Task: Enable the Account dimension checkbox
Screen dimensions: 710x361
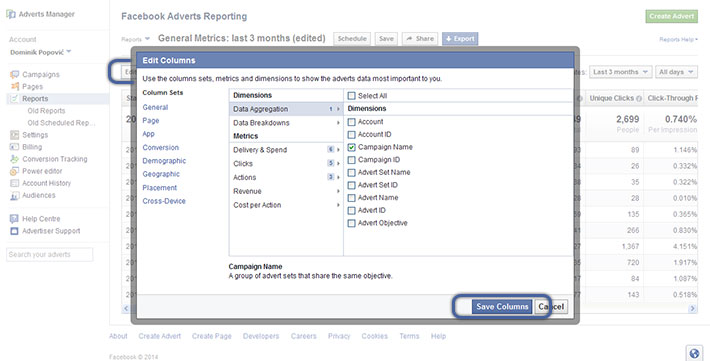Action: click(x=351, y=122)
